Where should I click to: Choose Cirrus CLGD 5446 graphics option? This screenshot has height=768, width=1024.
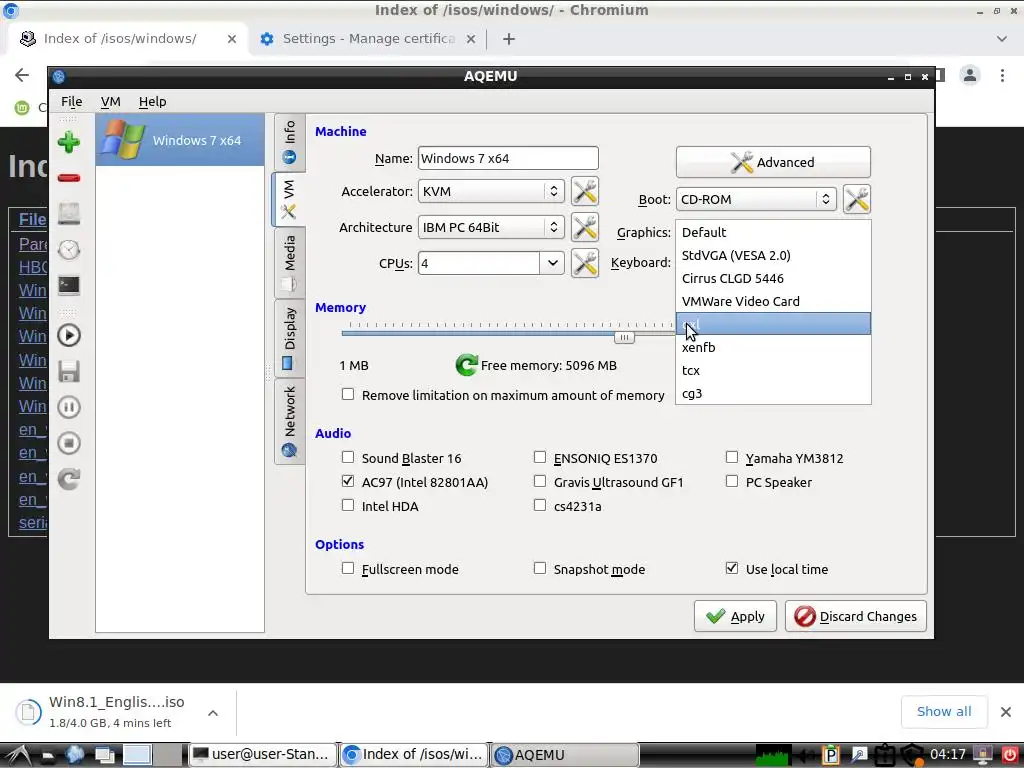773,278
